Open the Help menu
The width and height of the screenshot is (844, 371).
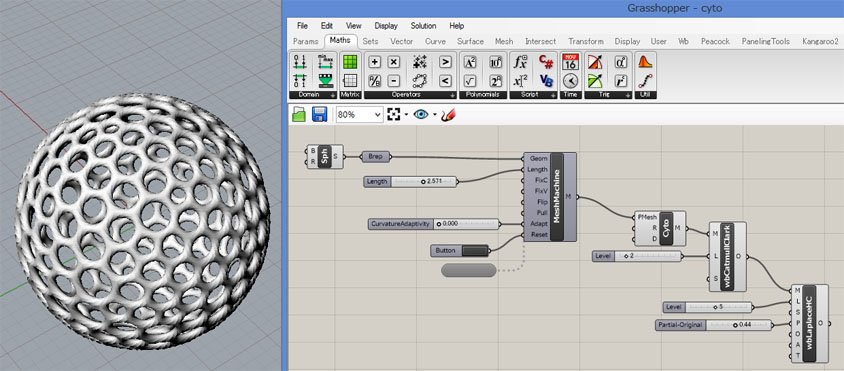(456, 26)
